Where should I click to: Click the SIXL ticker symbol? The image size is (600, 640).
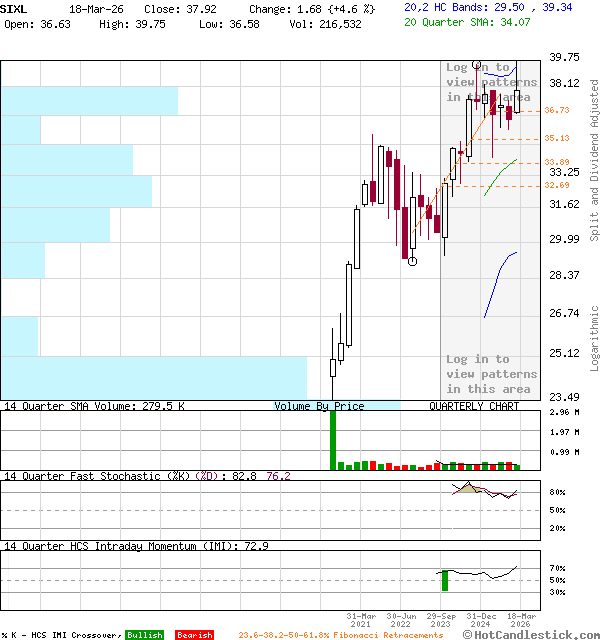pos(14,8)
